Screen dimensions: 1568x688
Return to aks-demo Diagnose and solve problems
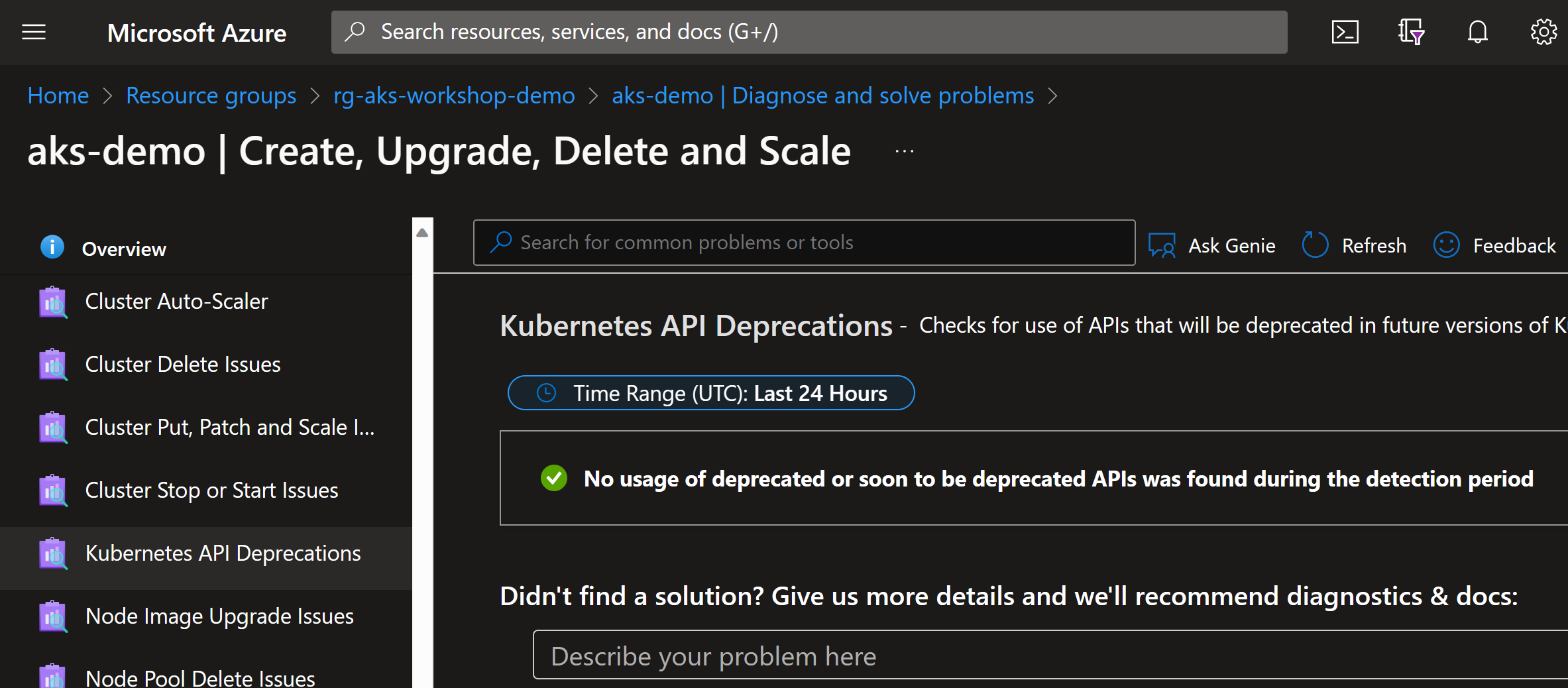click(x=823, y=96)
